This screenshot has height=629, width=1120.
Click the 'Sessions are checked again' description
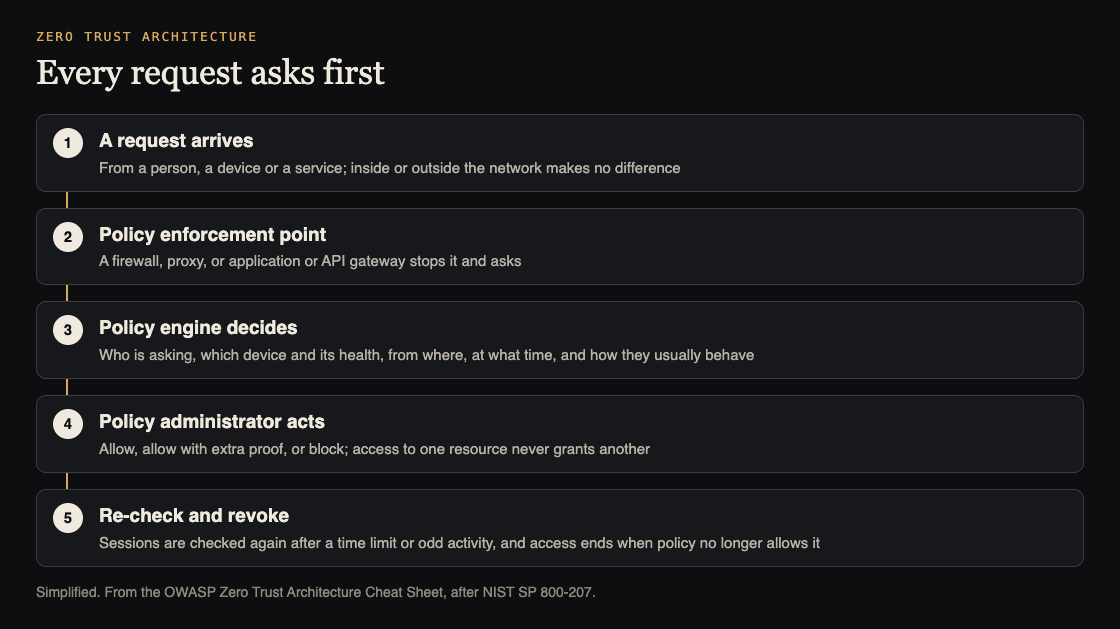click(x=459, y=543)
